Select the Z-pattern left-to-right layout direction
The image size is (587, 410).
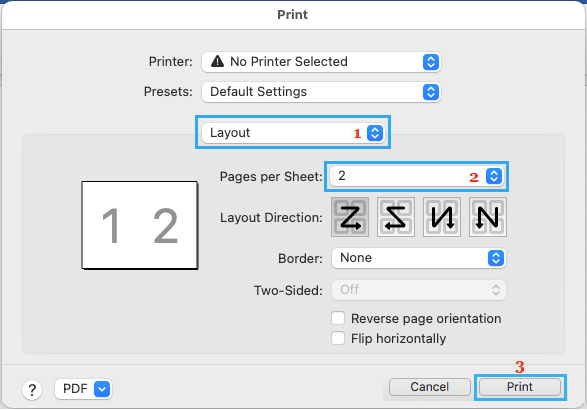coord(350,217)
